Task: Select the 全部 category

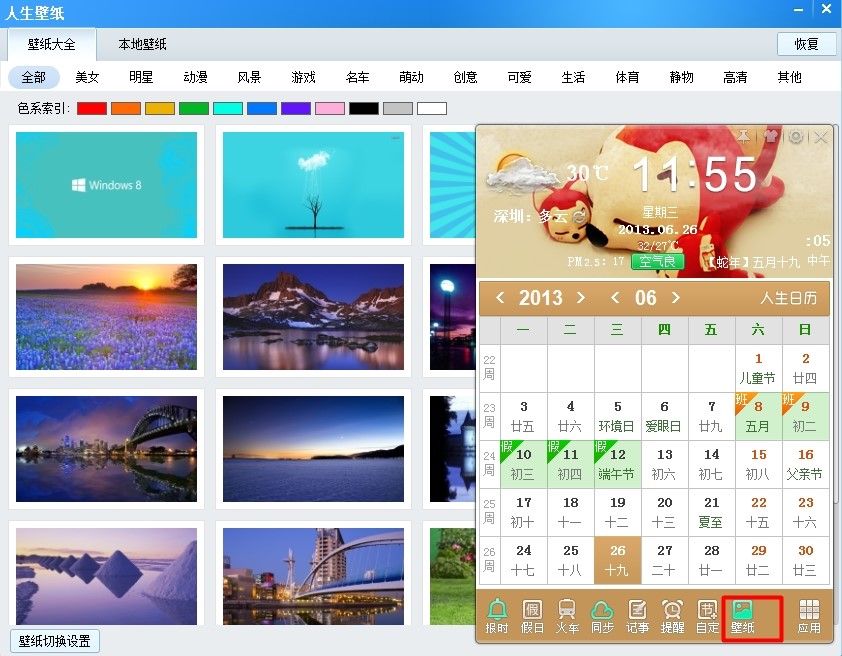Action: [x=33, y=77]
